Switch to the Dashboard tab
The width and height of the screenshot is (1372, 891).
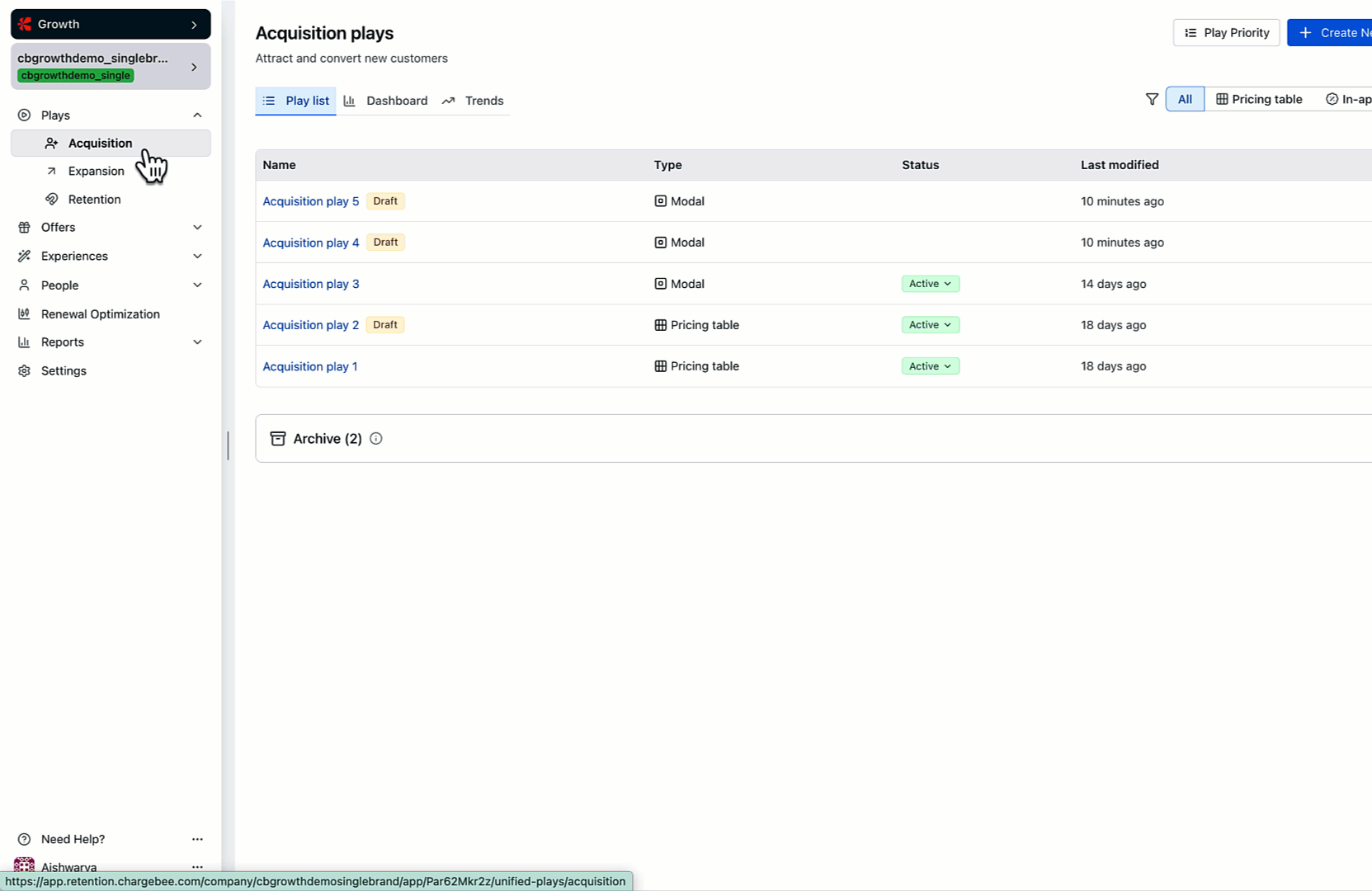coord(386,101)
